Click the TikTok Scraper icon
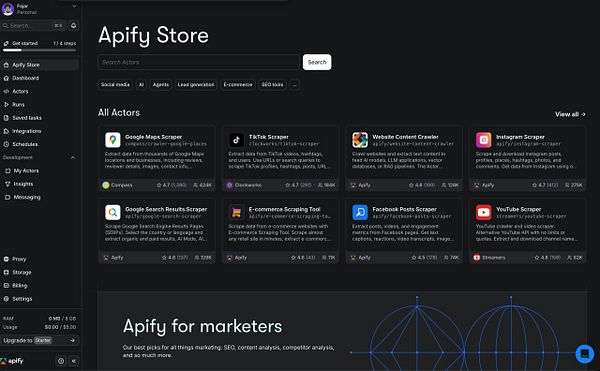Screen dimensions: 600x371 (236, 140)
